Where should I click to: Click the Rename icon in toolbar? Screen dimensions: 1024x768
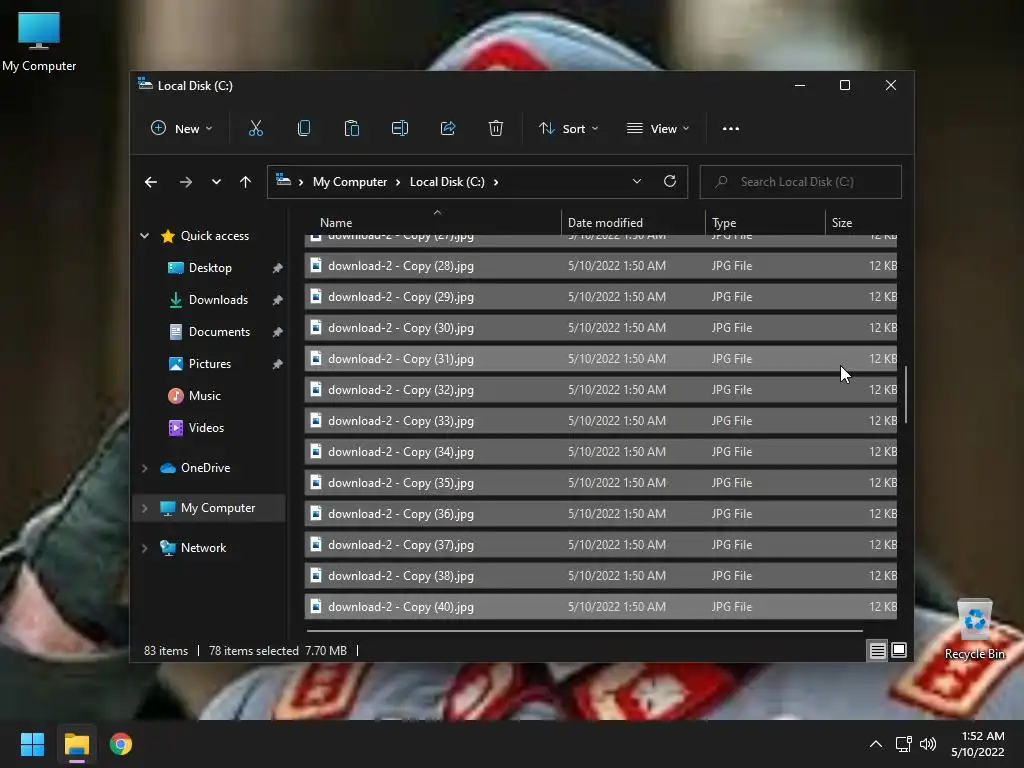tap(400, 129)
